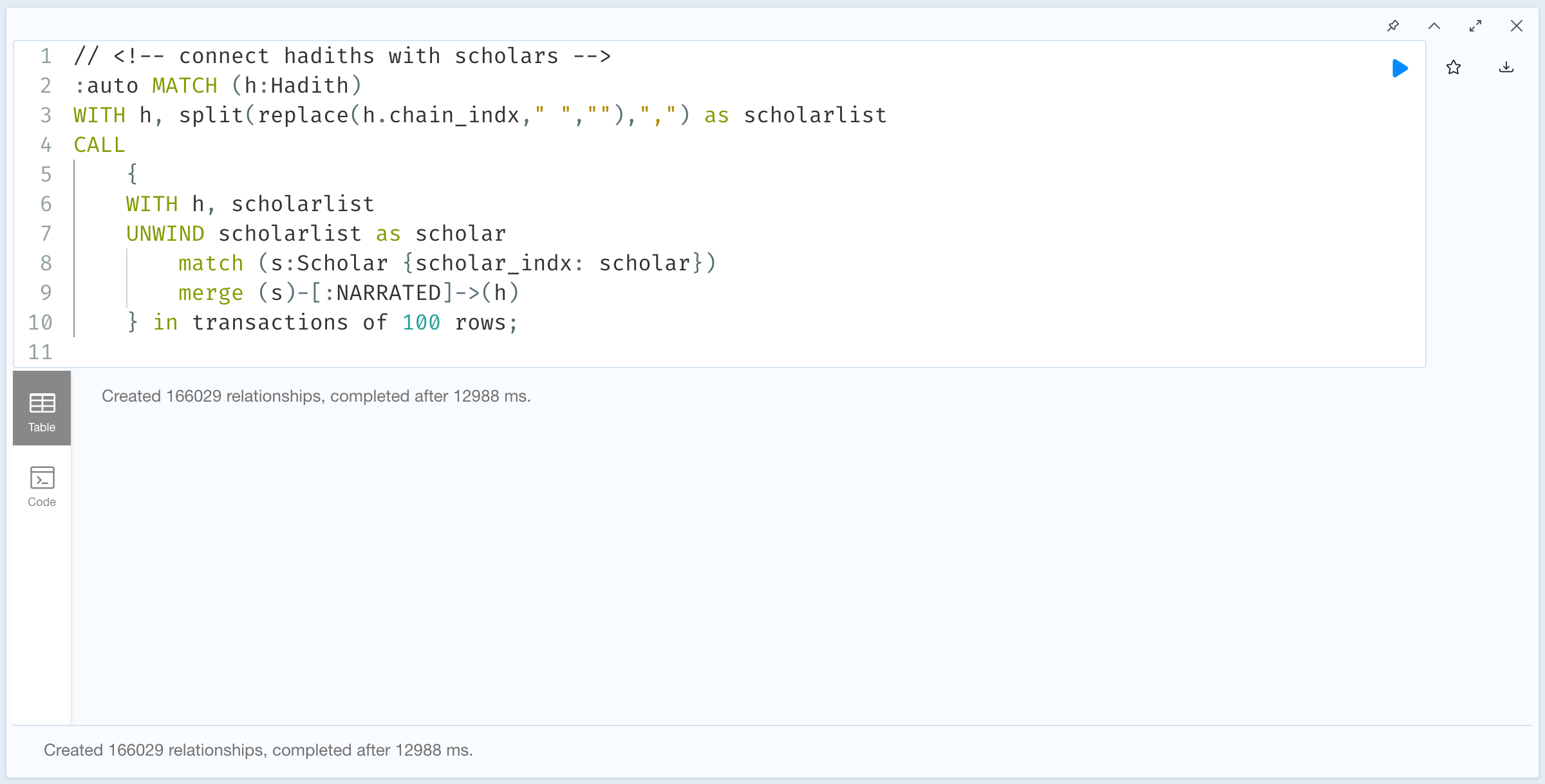This screenshot has height=784, width=1545.
Task: Click the status bar summary at the bottom
Action: click(x=258, y=751)
